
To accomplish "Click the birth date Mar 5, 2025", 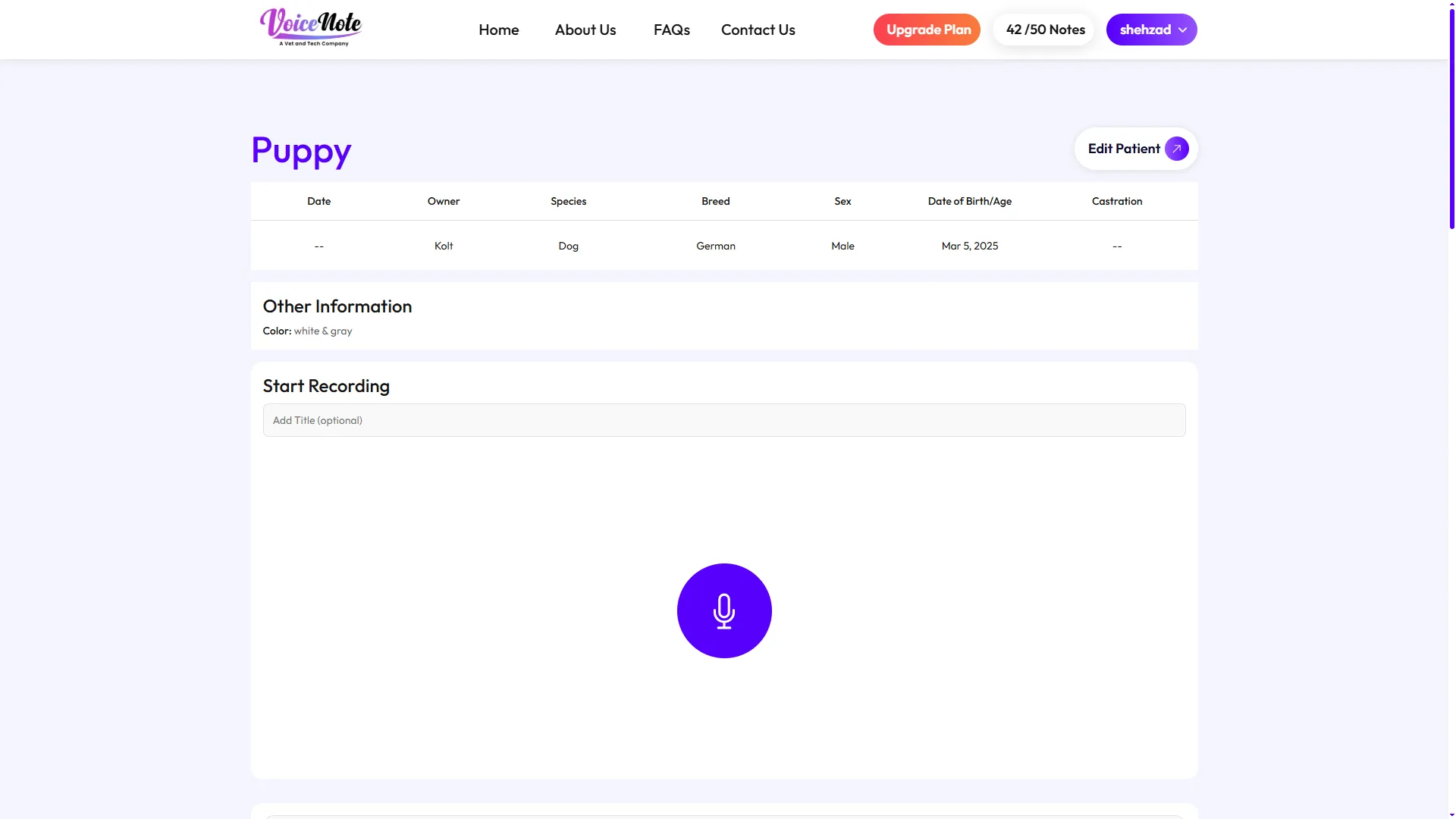I will click(970, 246).
